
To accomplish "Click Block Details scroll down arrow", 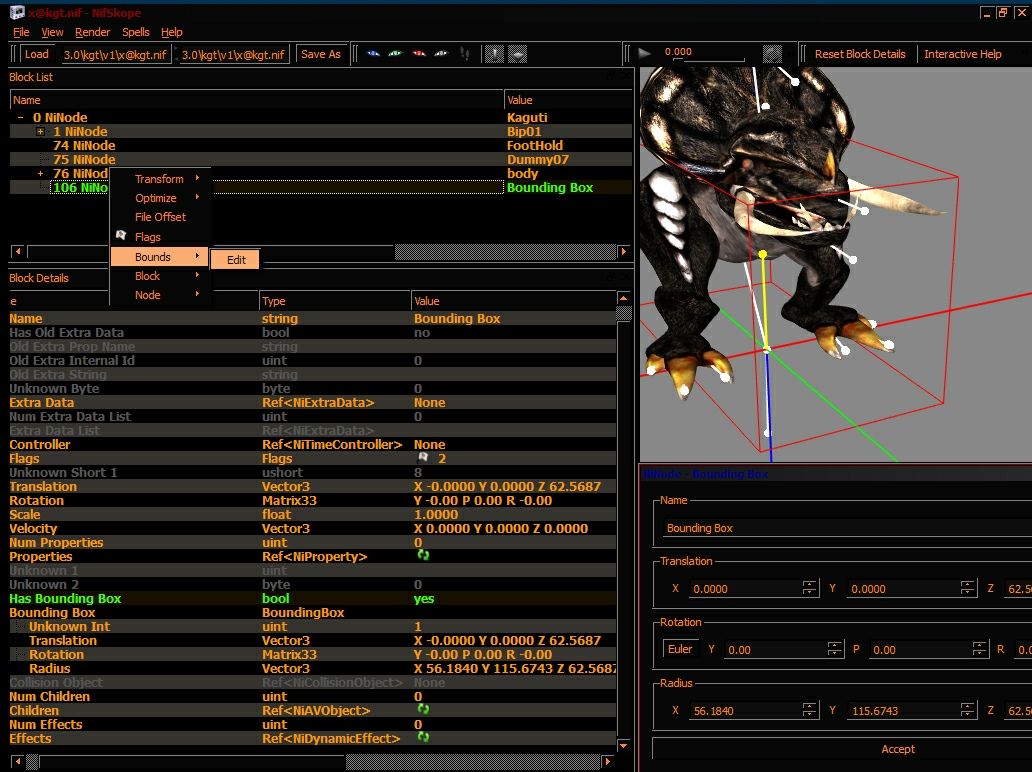I will (x=623, y=746).
